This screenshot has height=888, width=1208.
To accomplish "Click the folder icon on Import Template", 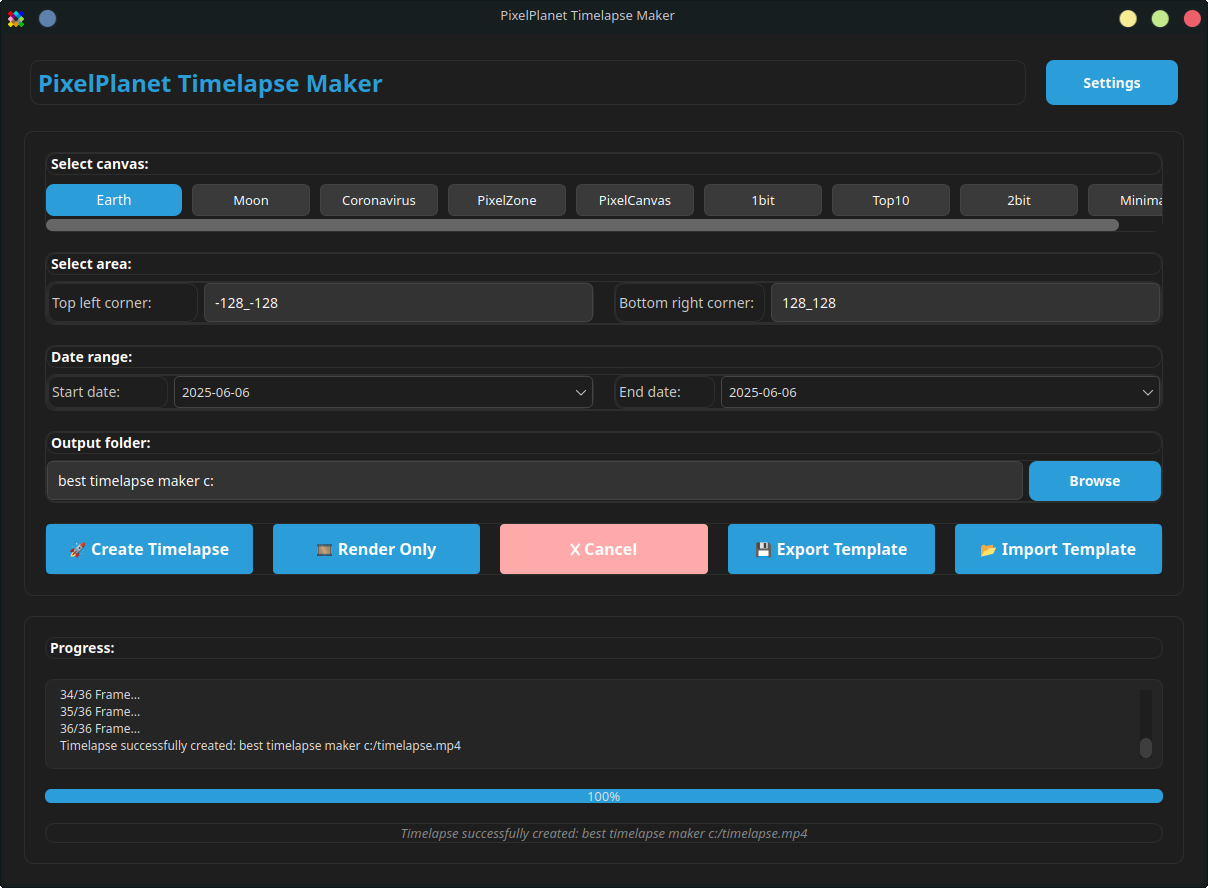I will coord(990,548).
